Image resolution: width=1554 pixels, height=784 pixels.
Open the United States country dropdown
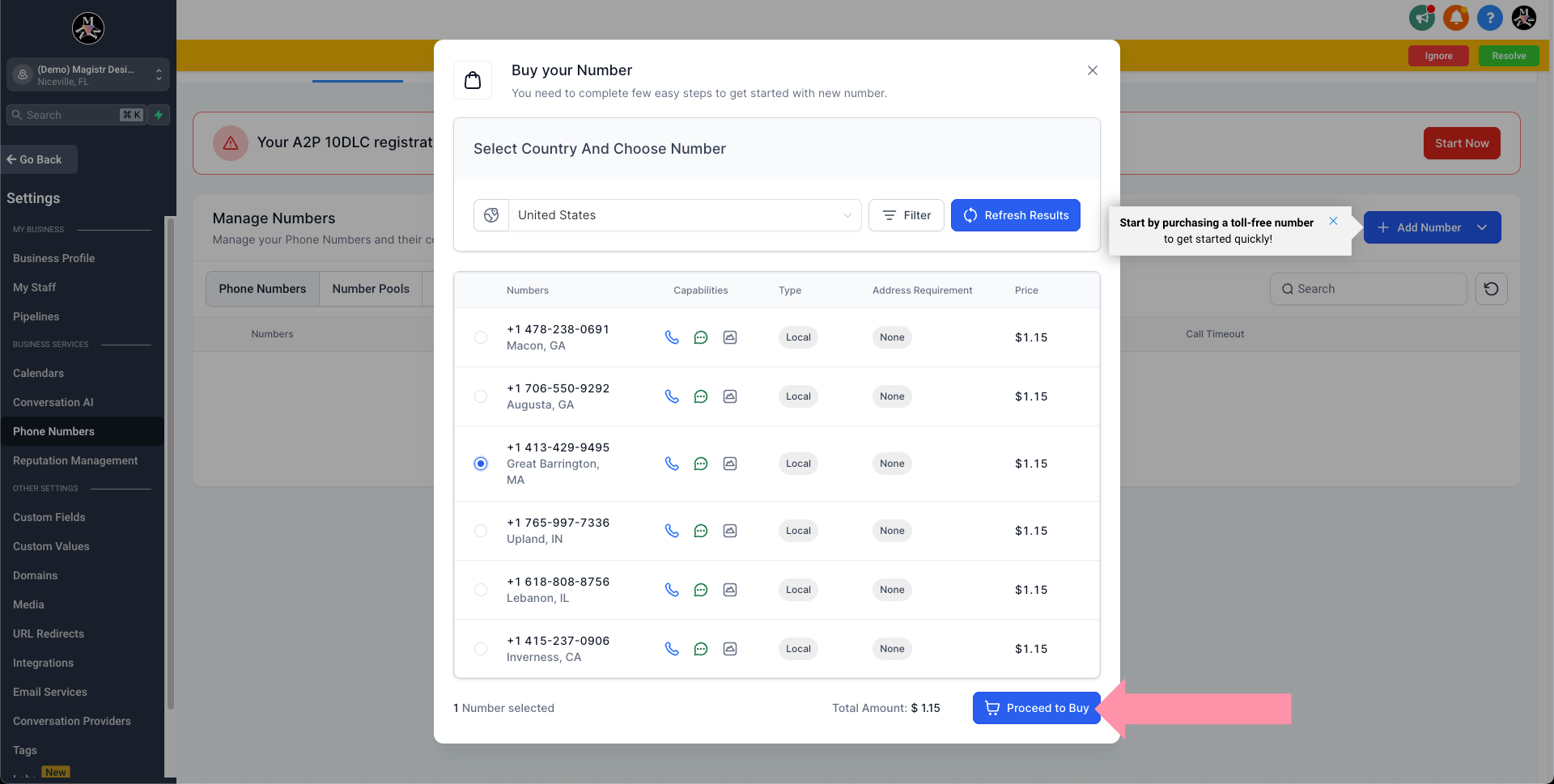click(x=684, y=215)
